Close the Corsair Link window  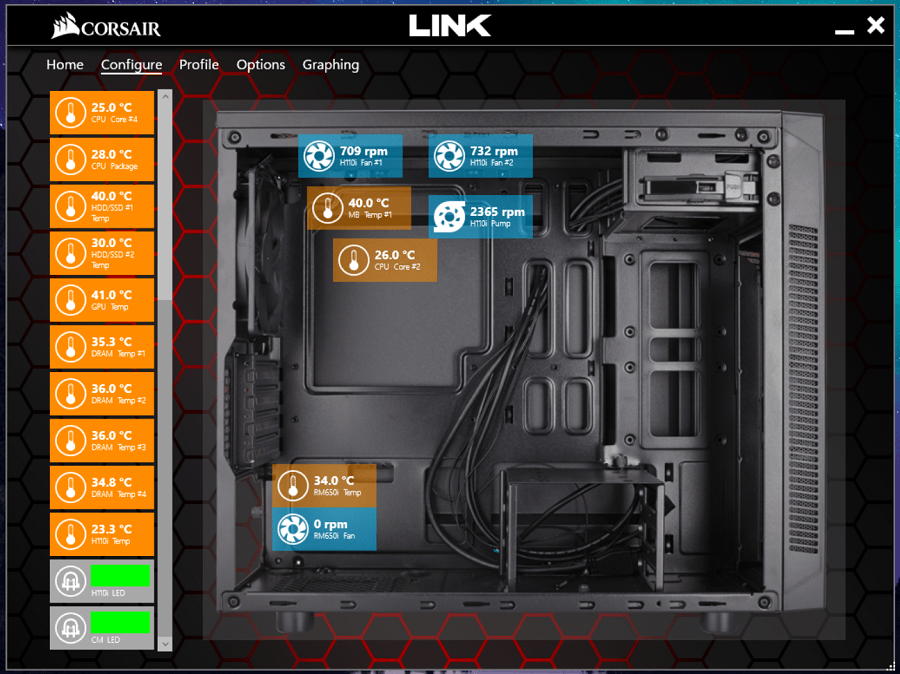coord(876,25)
